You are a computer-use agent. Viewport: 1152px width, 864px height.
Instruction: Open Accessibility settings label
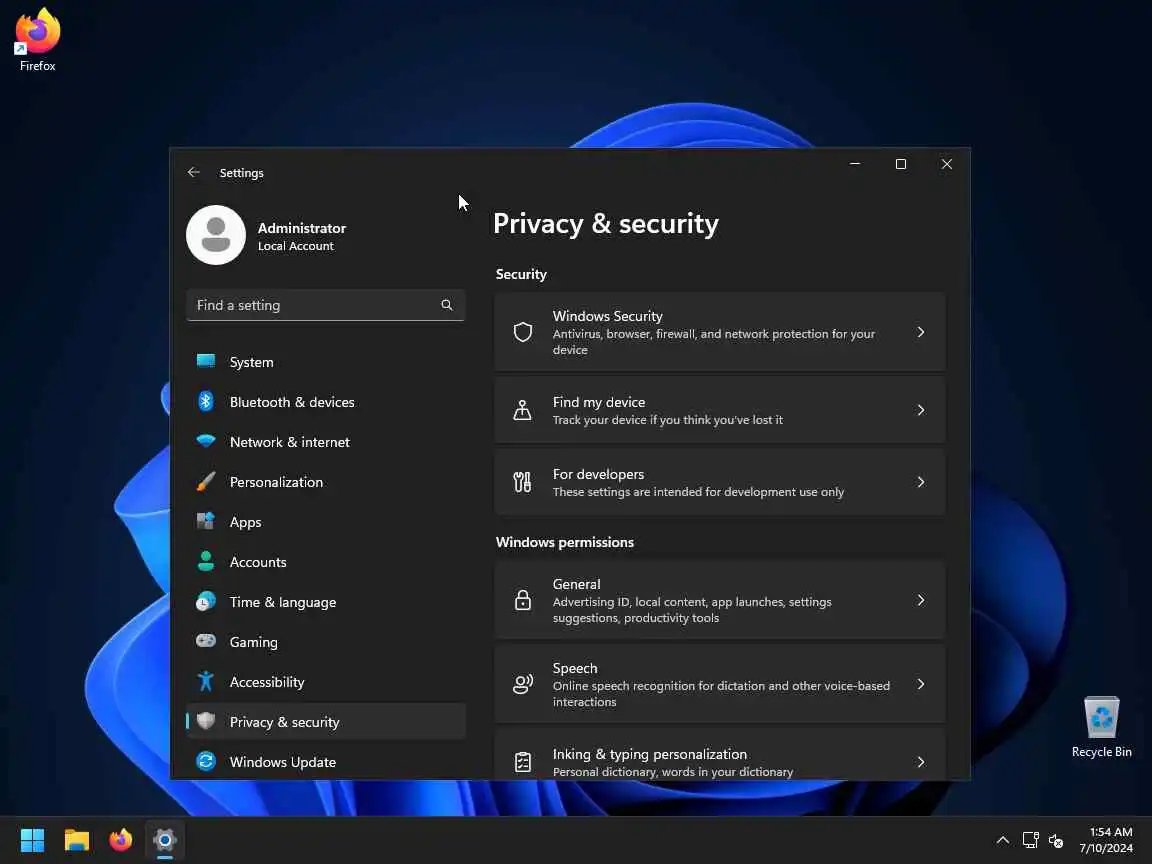[x=267, y=683]
